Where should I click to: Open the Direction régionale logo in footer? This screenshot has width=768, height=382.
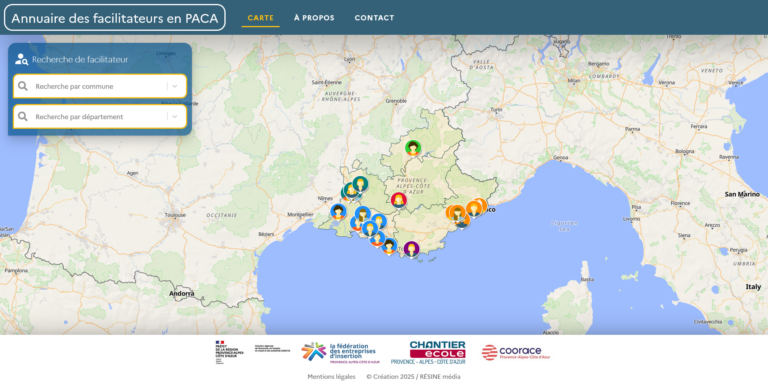click(x=272, y=349)
